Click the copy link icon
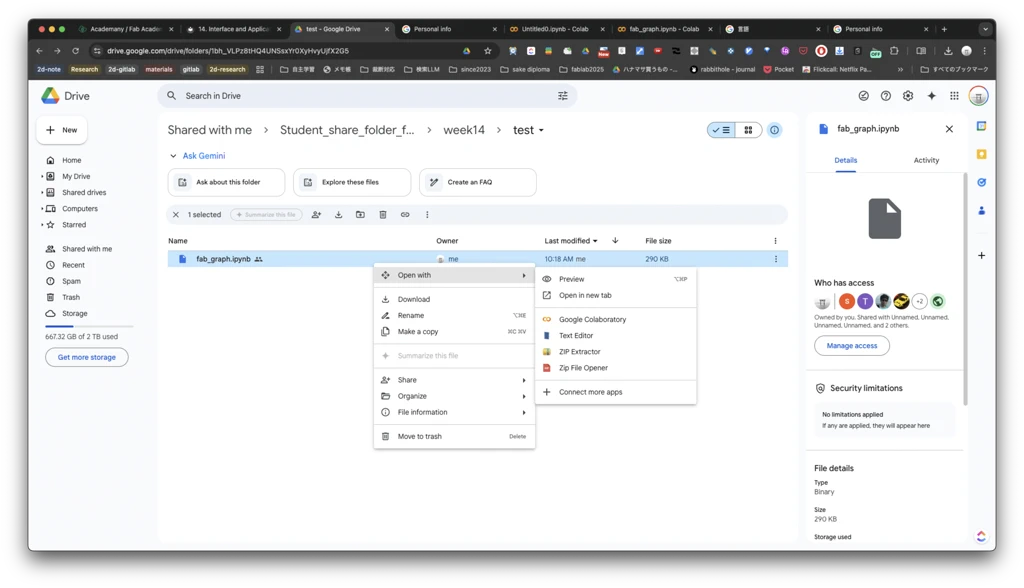This screenshot has width=1024, height=588. click(405, 214)
